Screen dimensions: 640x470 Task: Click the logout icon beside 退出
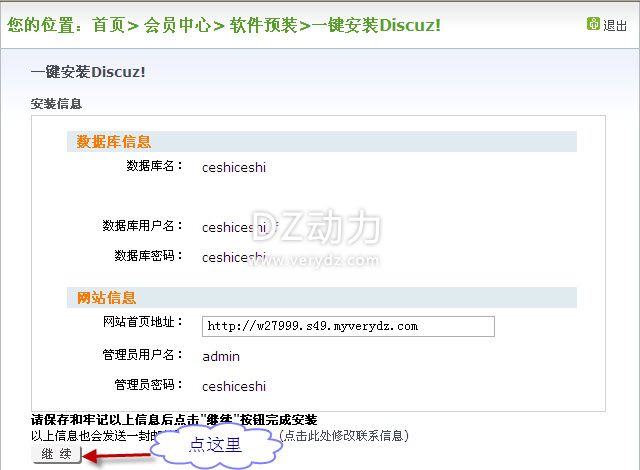tap(593, 25)
